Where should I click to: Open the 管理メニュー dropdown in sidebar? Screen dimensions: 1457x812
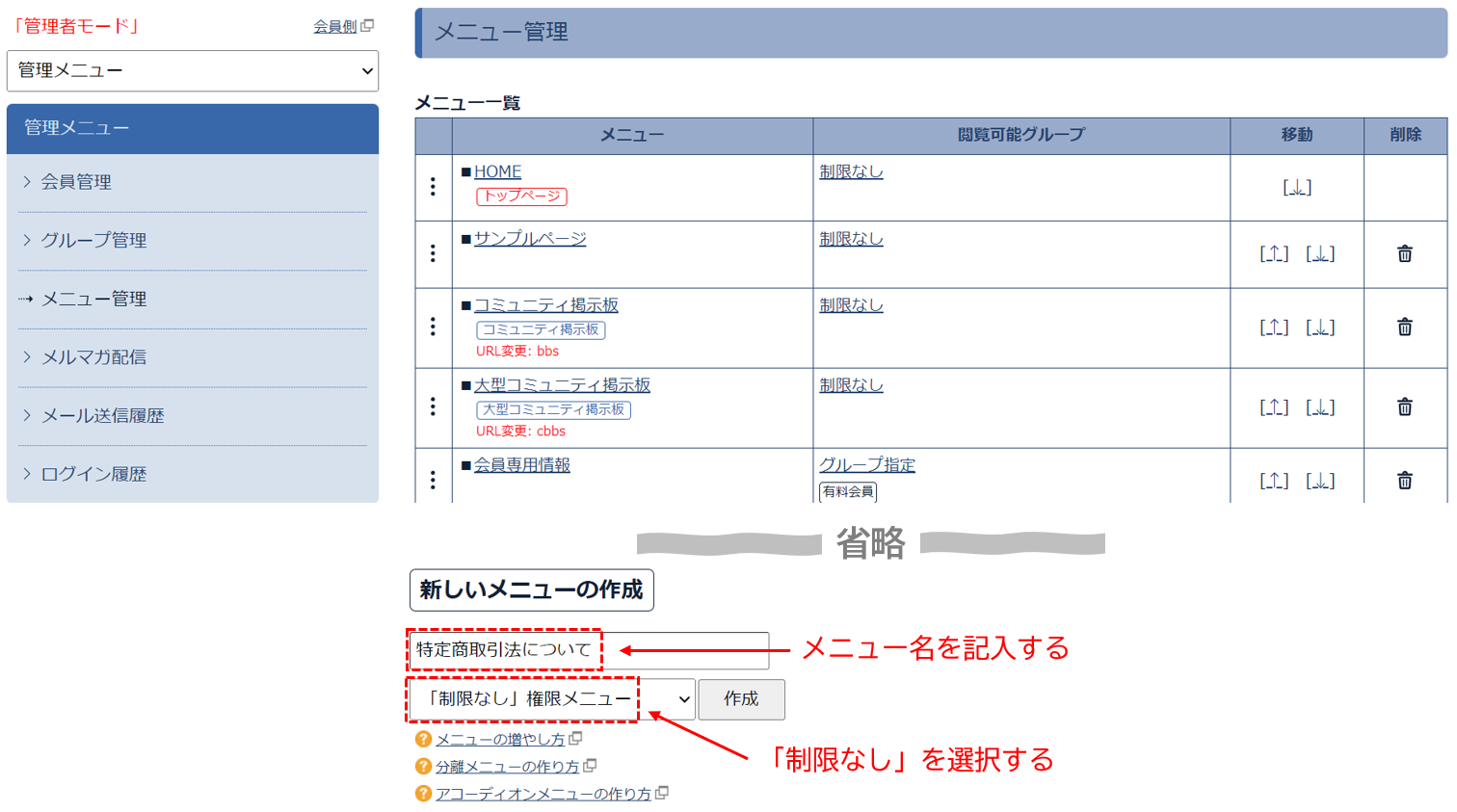pyautogui.click(x=193, y=70)
